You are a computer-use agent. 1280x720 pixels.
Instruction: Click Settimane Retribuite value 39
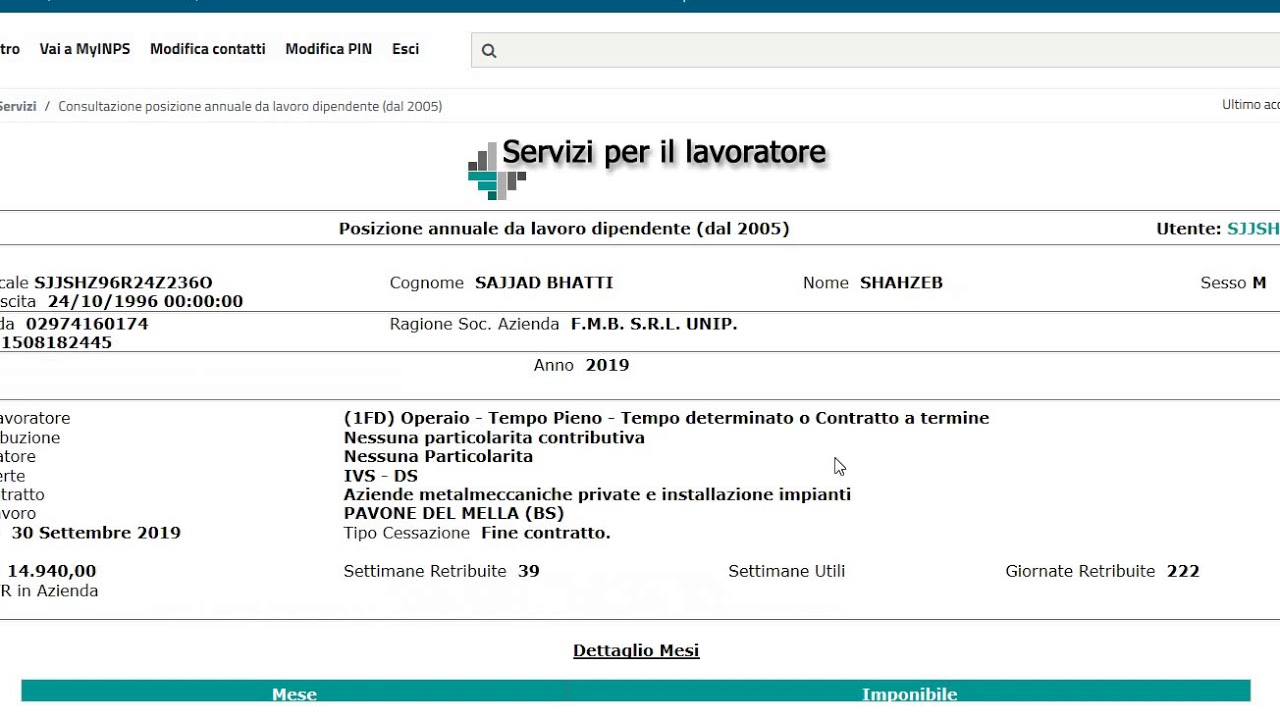(529, 571)
